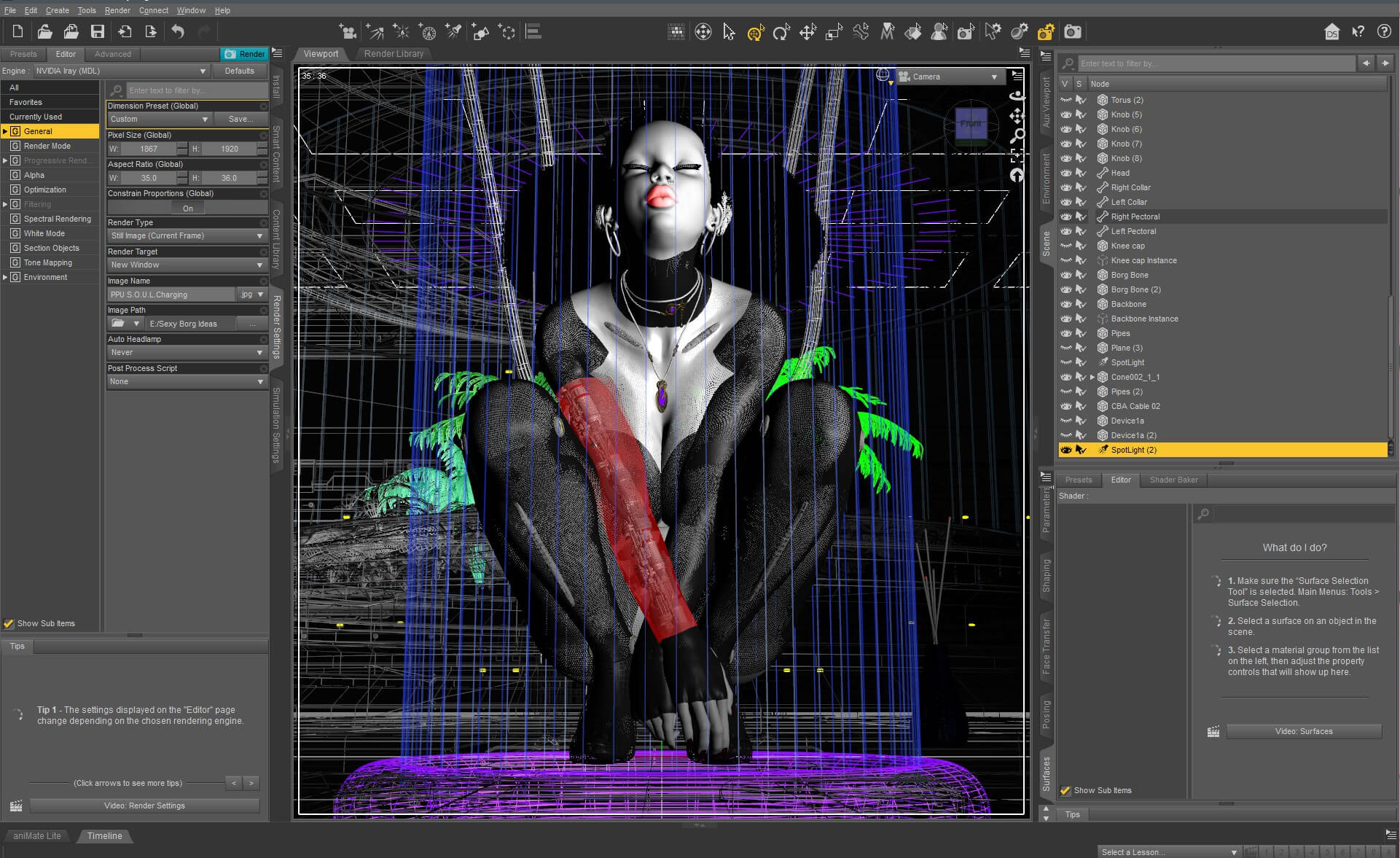This screenshot has width=1400, height=858.
Task: Click the Pixel Size width slider value
Action: 149,149
